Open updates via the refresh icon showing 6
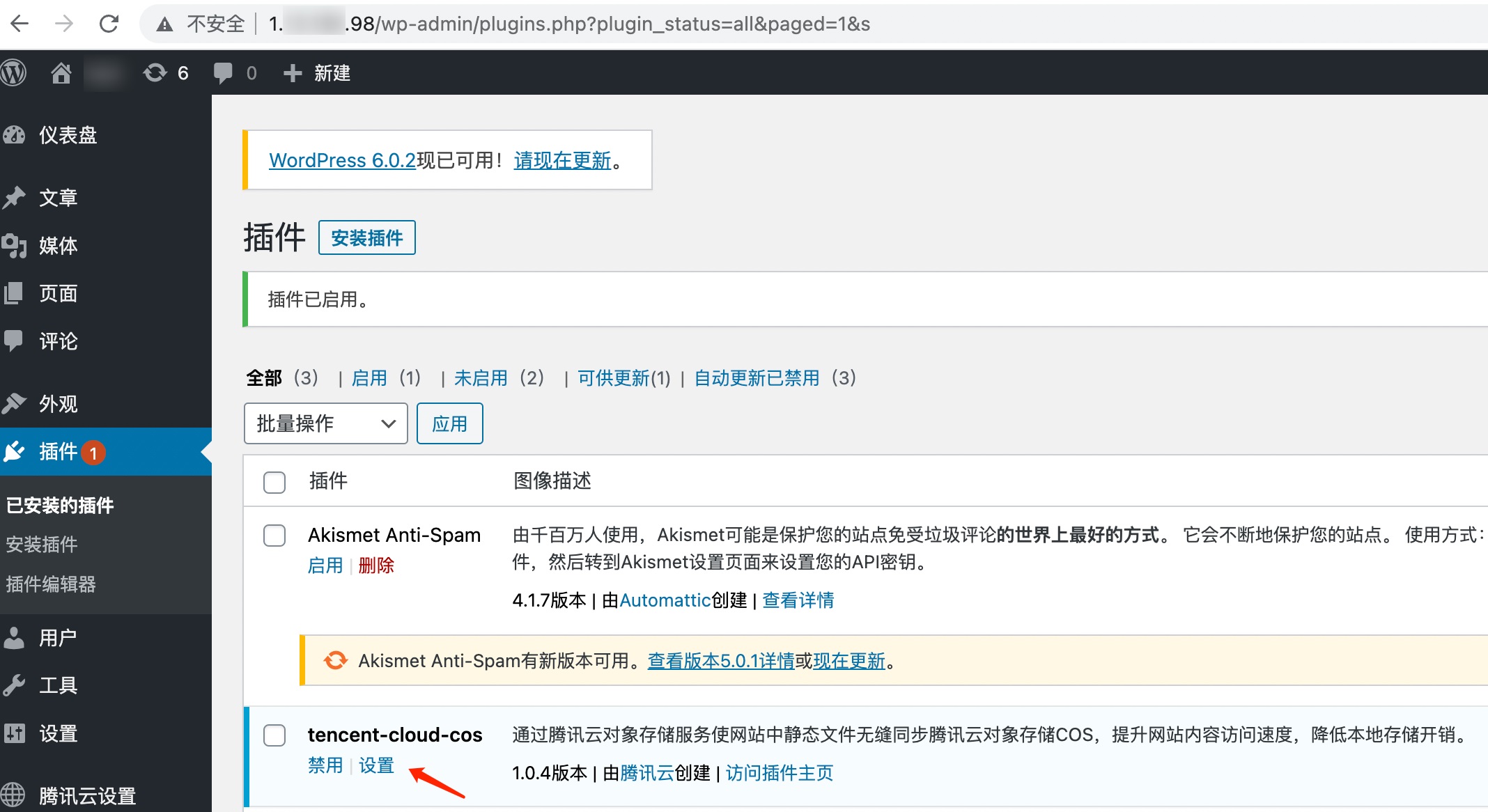Image resolution: width=1488 pixels, height=812 pixels. (155, 72)
